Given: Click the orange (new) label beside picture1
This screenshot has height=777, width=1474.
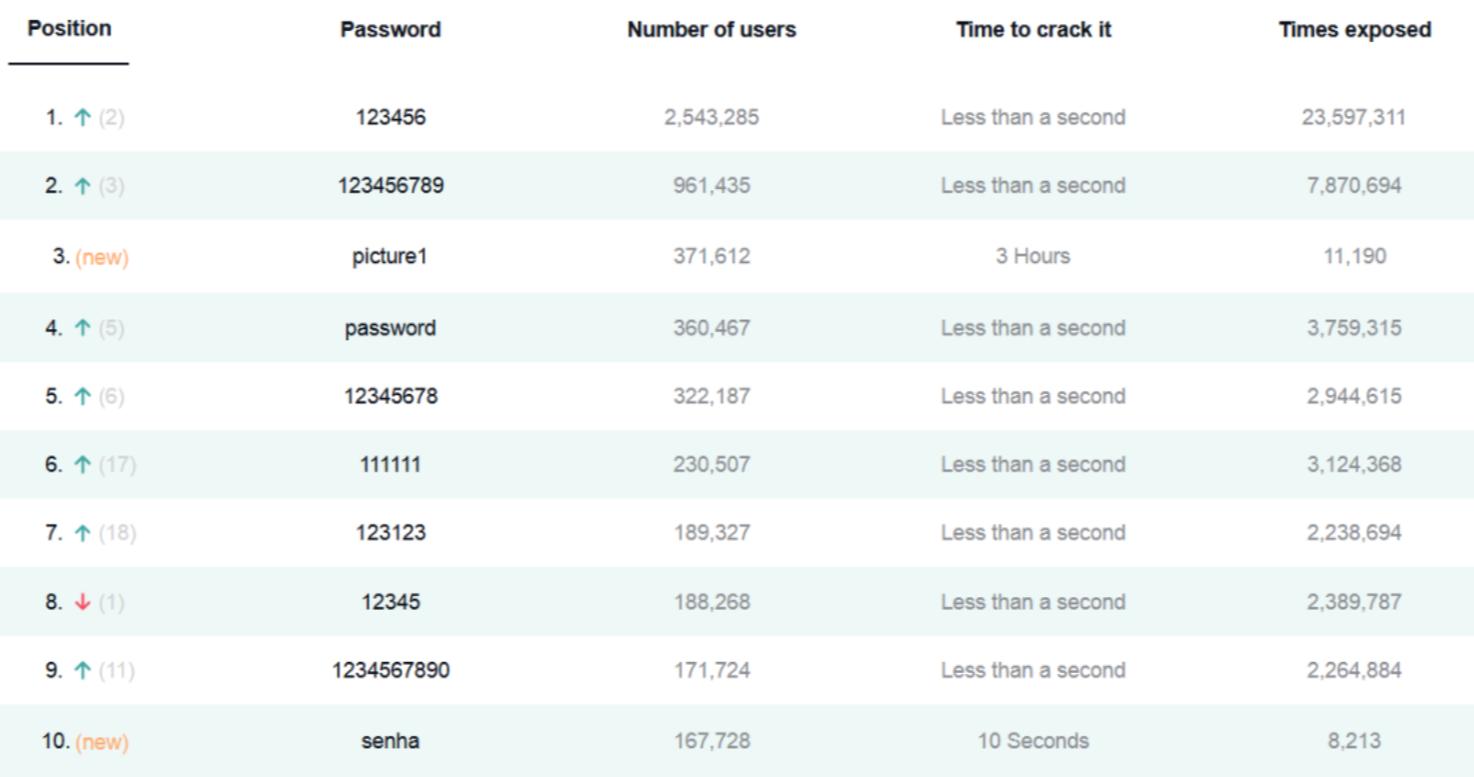Looking at the screenshot, I should pyautogui.click(x=102, y=257).
